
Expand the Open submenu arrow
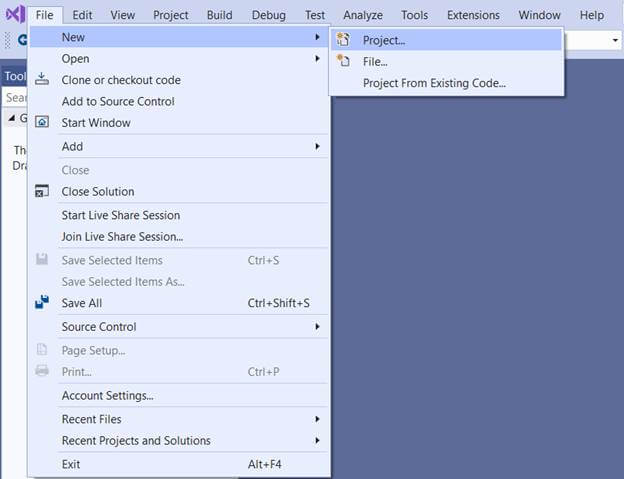[317, 58]
